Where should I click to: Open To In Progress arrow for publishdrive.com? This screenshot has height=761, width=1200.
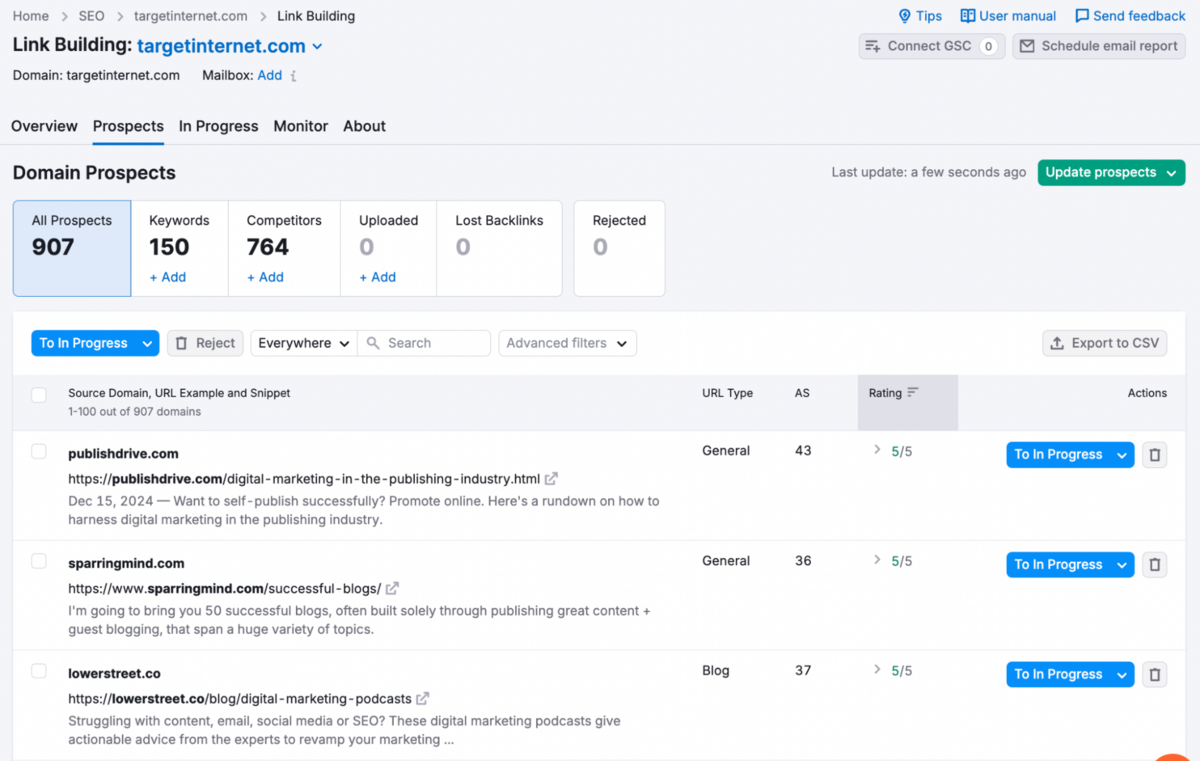coord(1122,455)
